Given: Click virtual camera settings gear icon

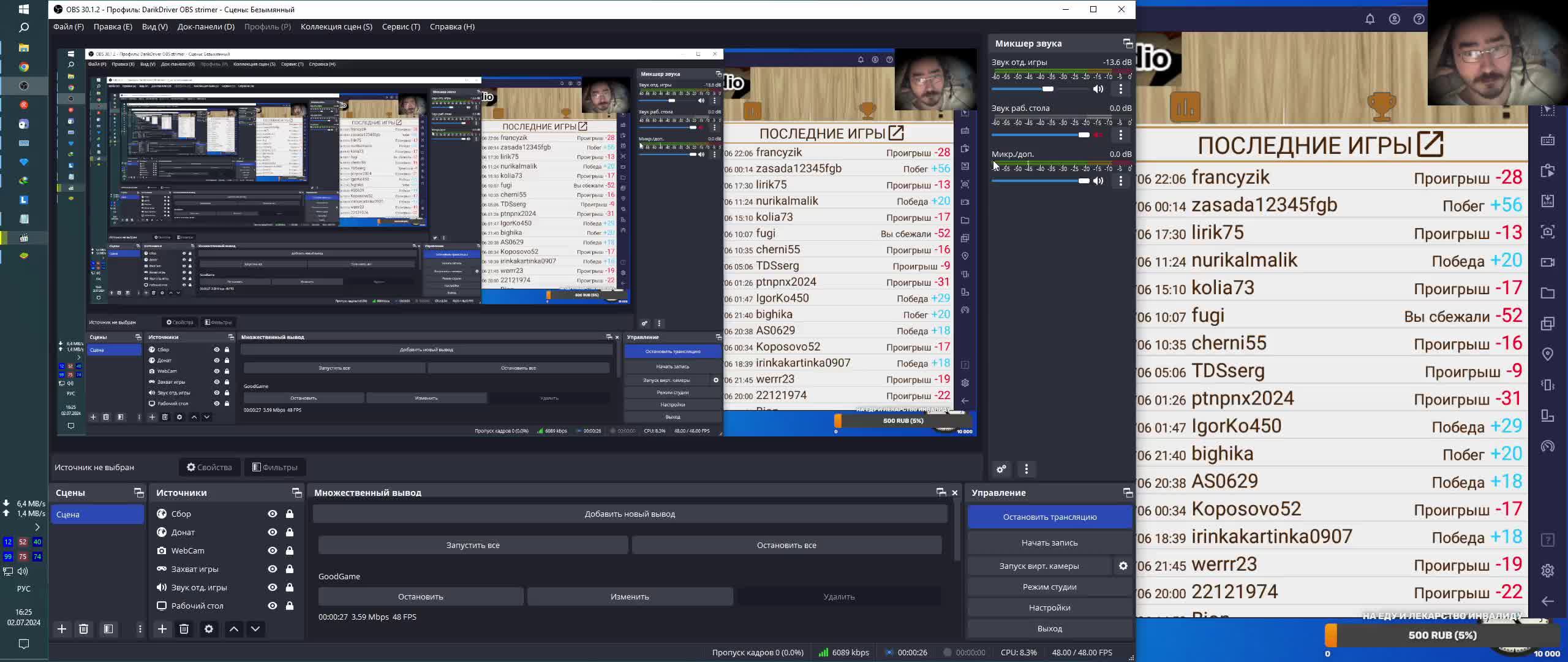Looking at the screenshot, I should 1123,566.
